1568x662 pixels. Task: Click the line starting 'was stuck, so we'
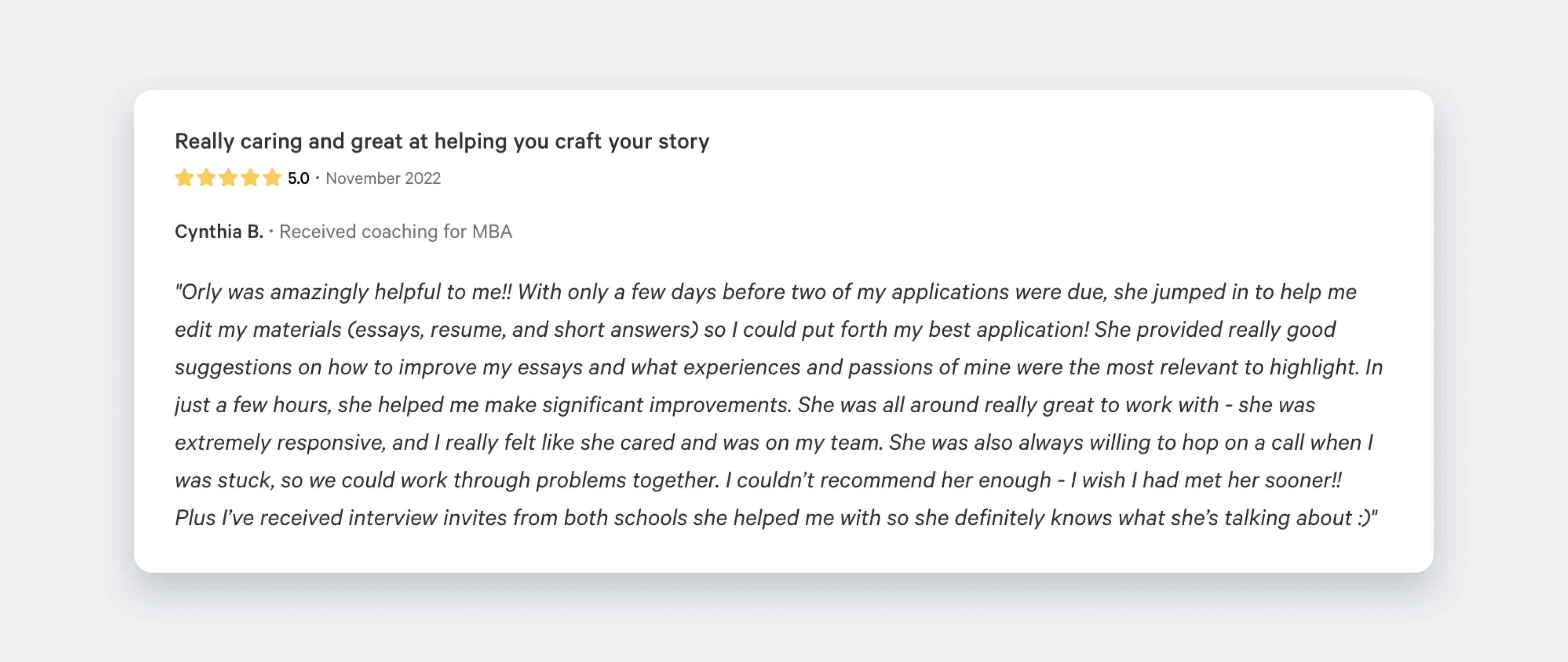point(758,481)
